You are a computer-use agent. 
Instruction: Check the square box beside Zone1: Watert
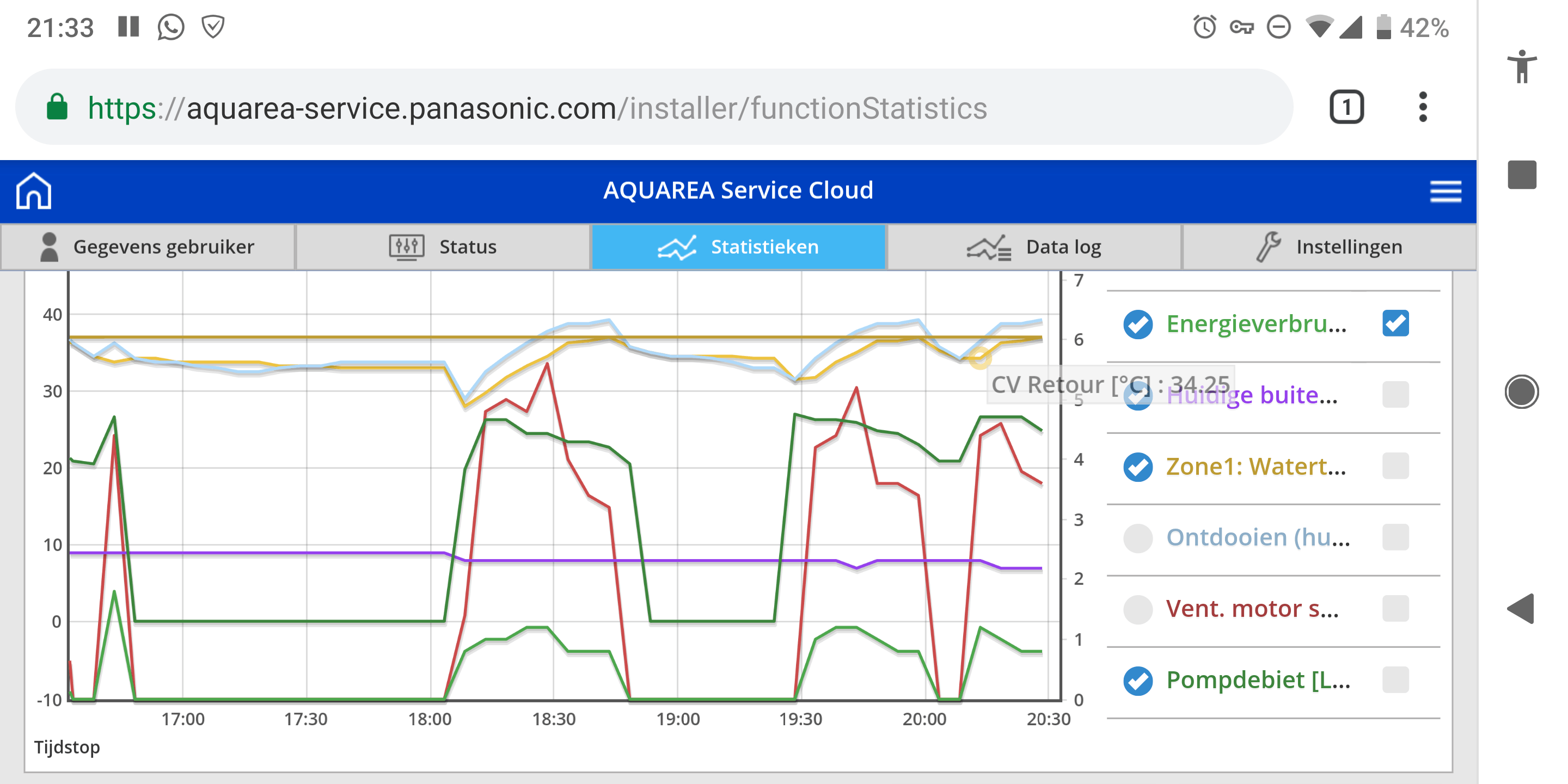tap(1395, 466)
